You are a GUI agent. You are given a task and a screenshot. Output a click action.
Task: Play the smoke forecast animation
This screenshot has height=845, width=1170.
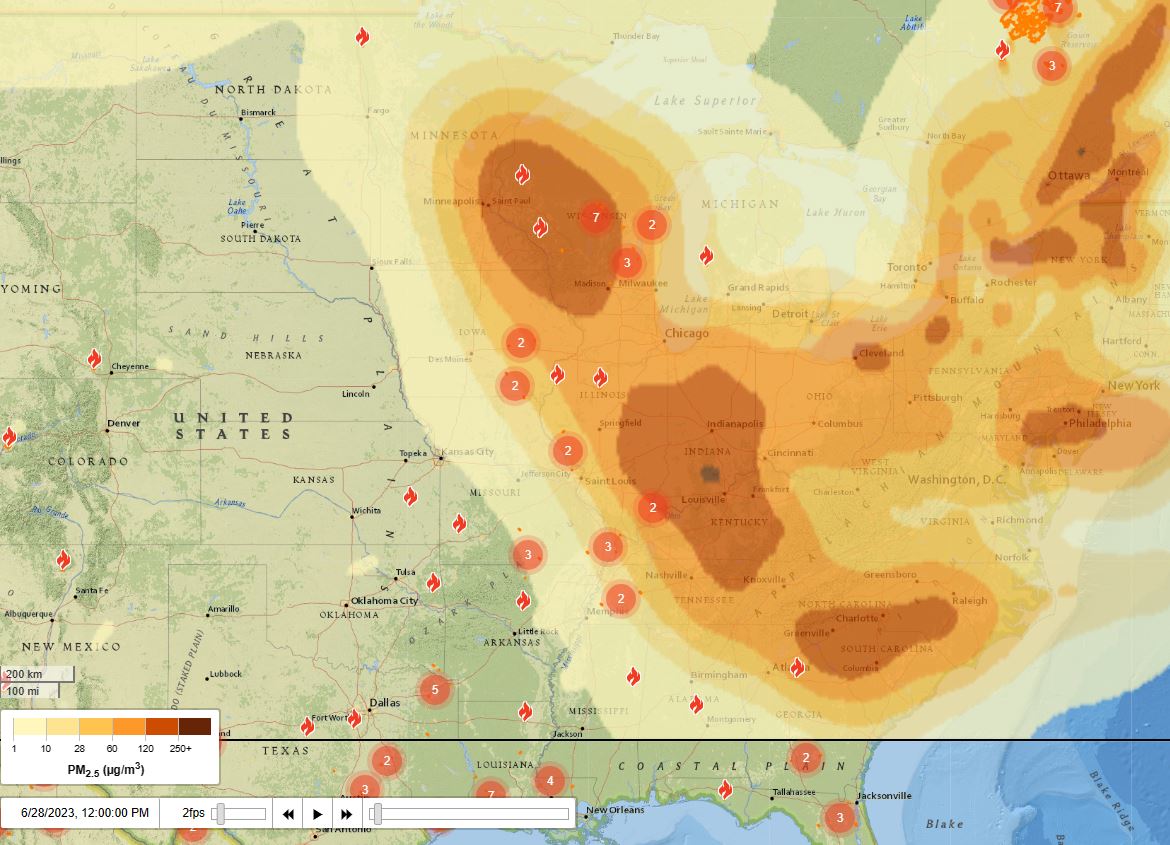tap(318, 814)
